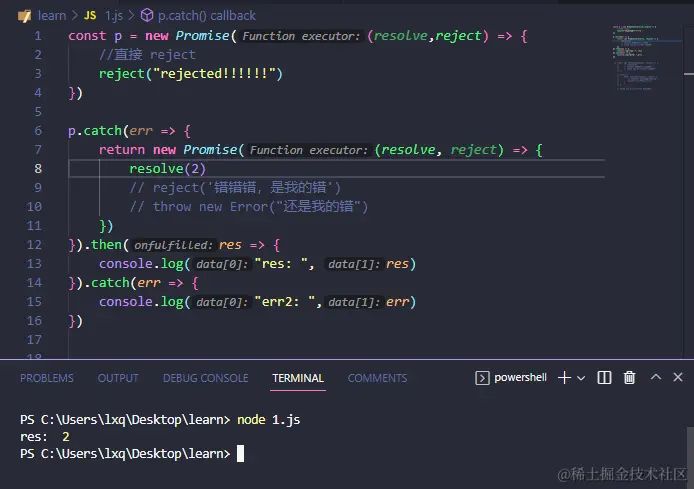This screenshot has width=694, height=489.
Task: Close the bottom panel
Action: tap(678, 377)
